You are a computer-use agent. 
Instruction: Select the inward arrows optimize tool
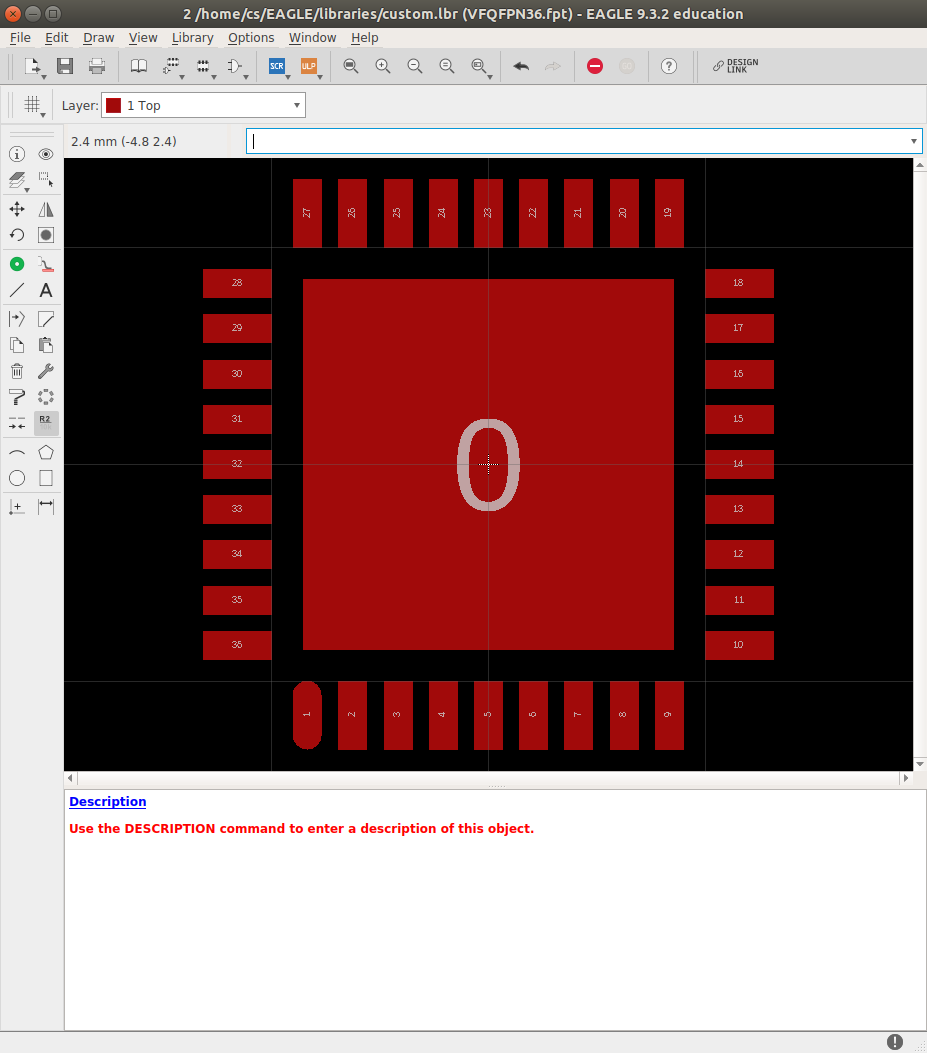[17, 423]
